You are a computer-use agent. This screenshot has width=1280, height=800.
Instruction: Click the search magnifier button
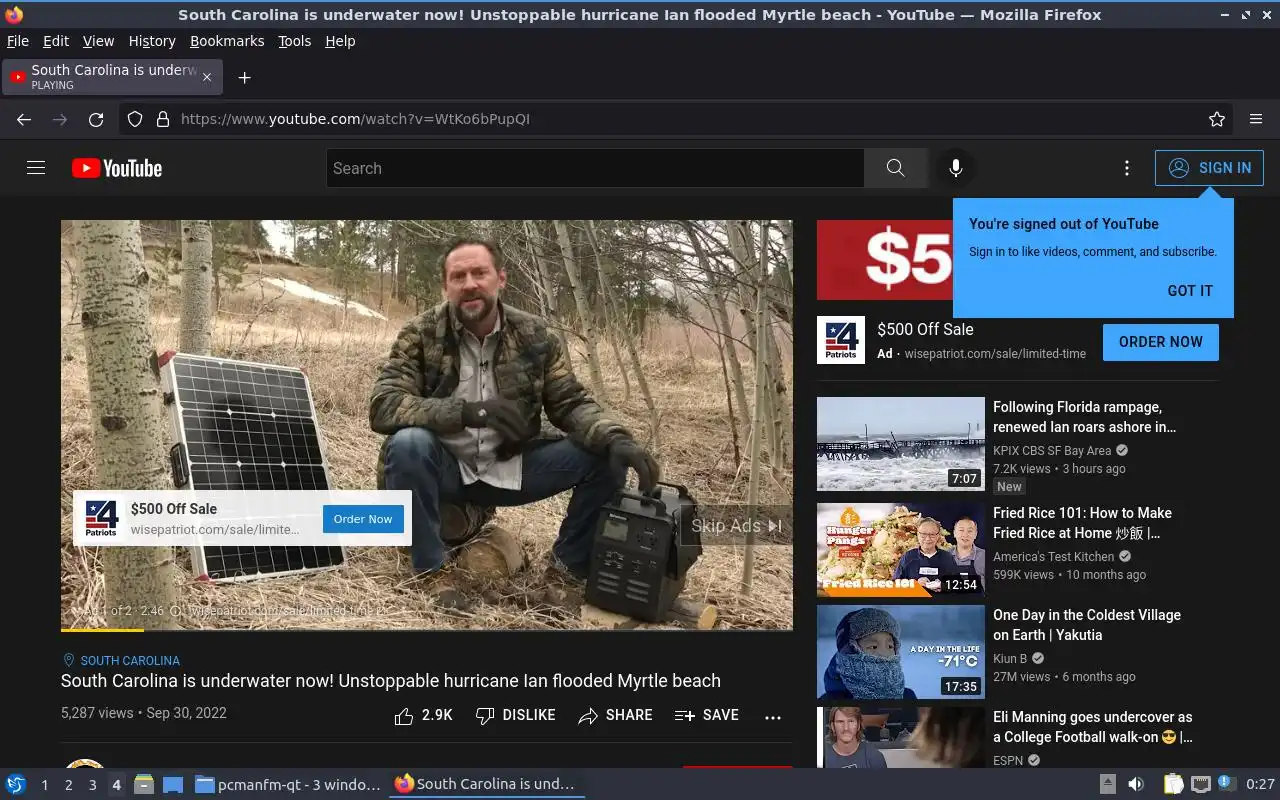[x=895, y=168]
